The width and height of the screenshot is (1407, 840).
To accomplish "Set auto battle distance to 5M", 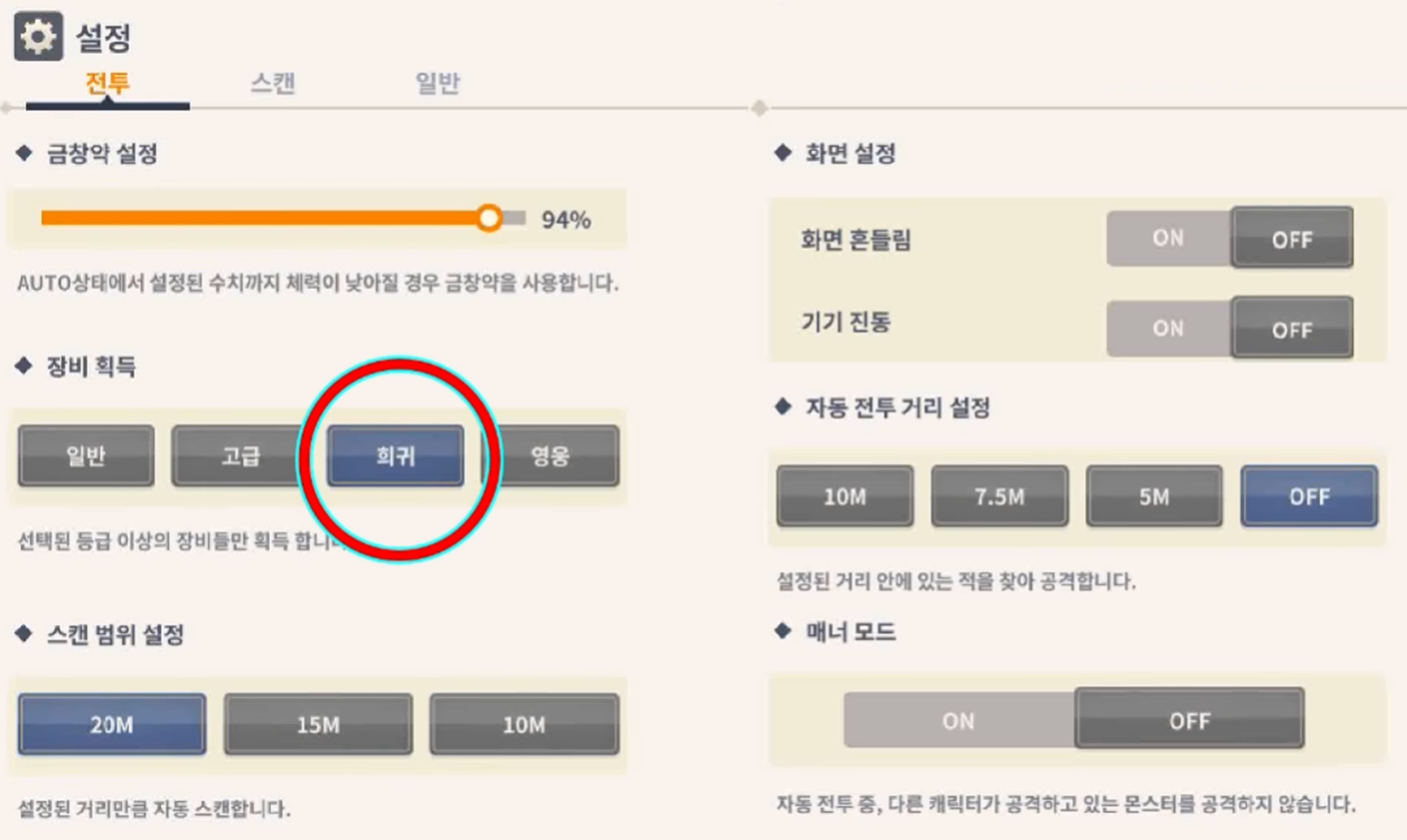I will click(x=1154, y=496).
